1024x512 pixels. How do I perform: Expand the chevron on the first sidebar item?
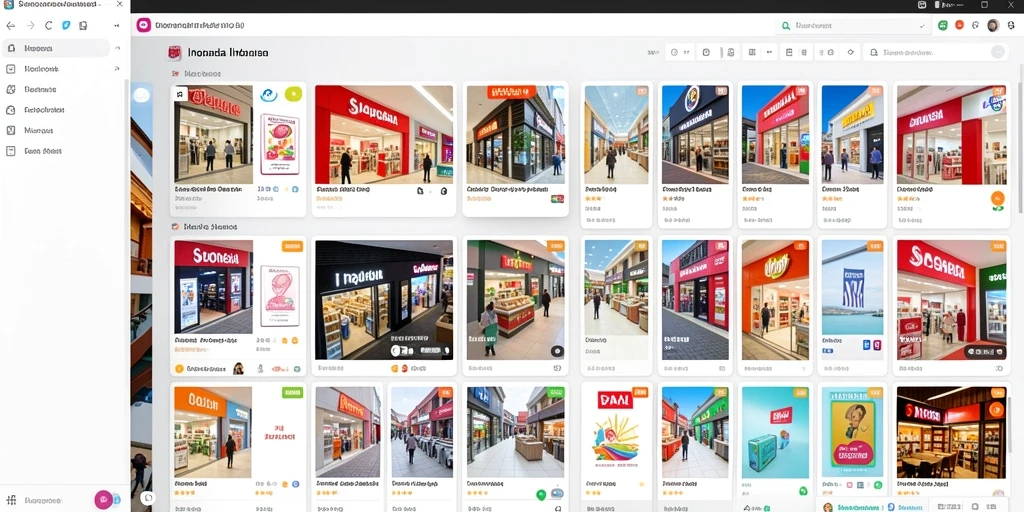pyautogui.click(x=118, y=48)
